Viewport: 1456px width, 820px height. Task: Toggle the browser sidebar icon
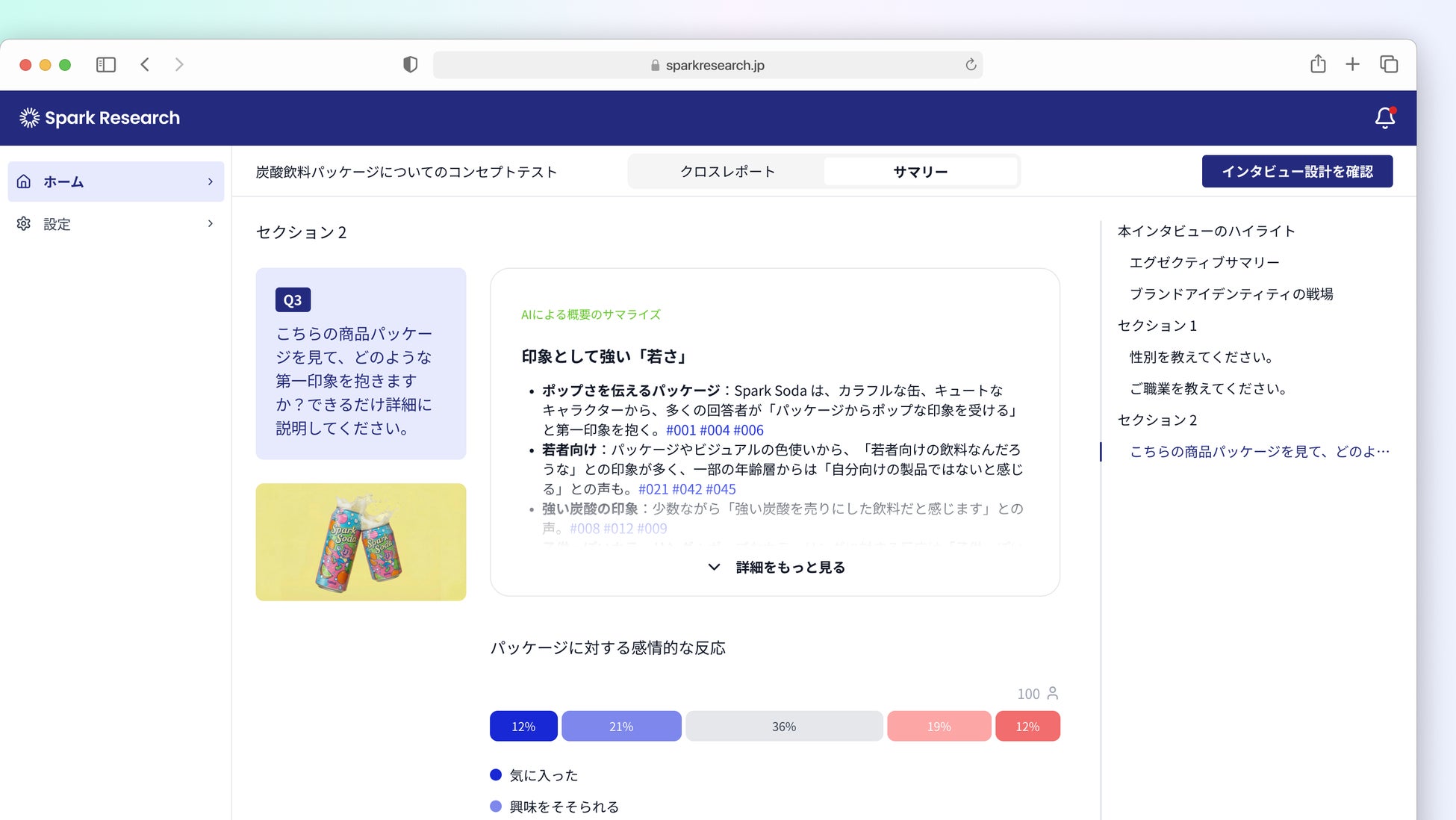pyautogui.click(x=106, y=65)
